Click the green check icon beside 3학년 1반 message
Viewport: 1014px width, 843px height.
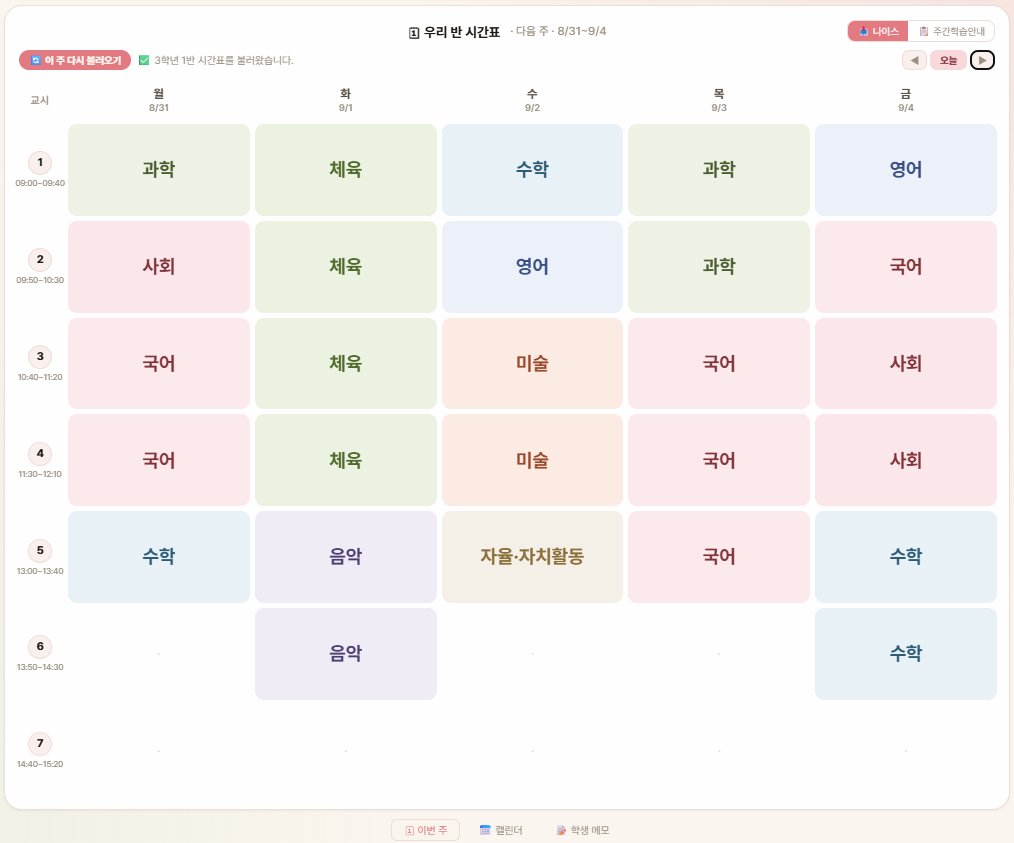click(x=144, y=60)
